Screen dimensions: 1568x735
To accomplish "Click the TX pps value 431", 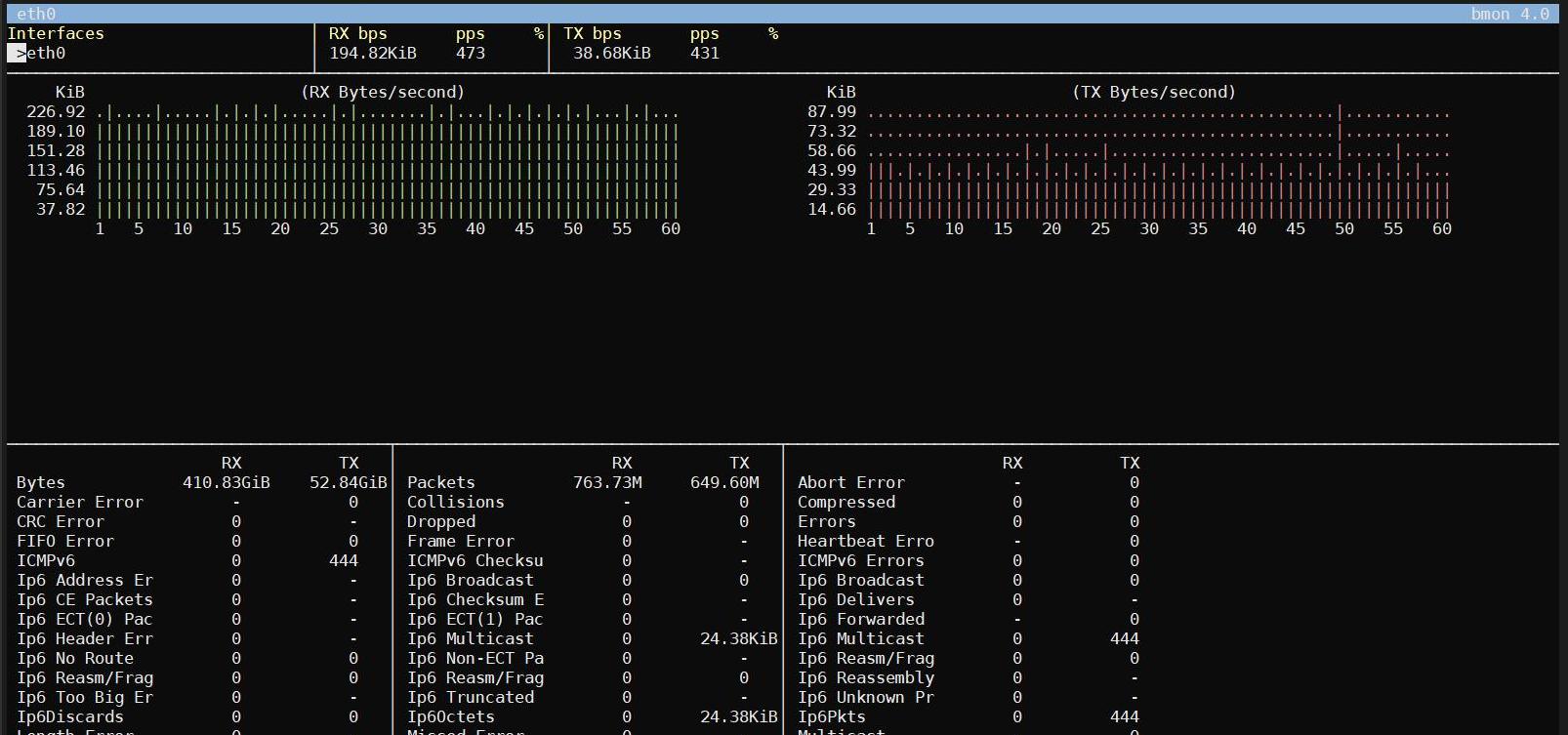I will pos(705,53).
